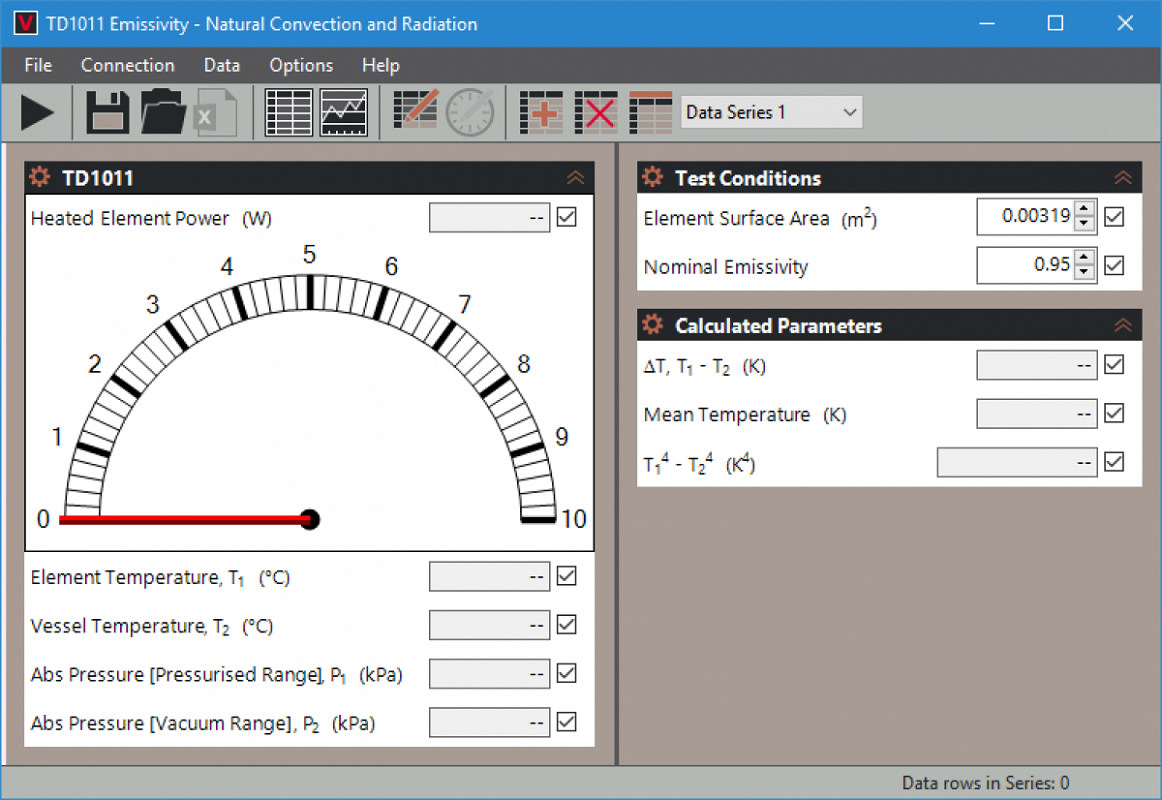Click the data series table icon beside the dropdown
Screen dimensions: 1162x800
pos(651,113)
